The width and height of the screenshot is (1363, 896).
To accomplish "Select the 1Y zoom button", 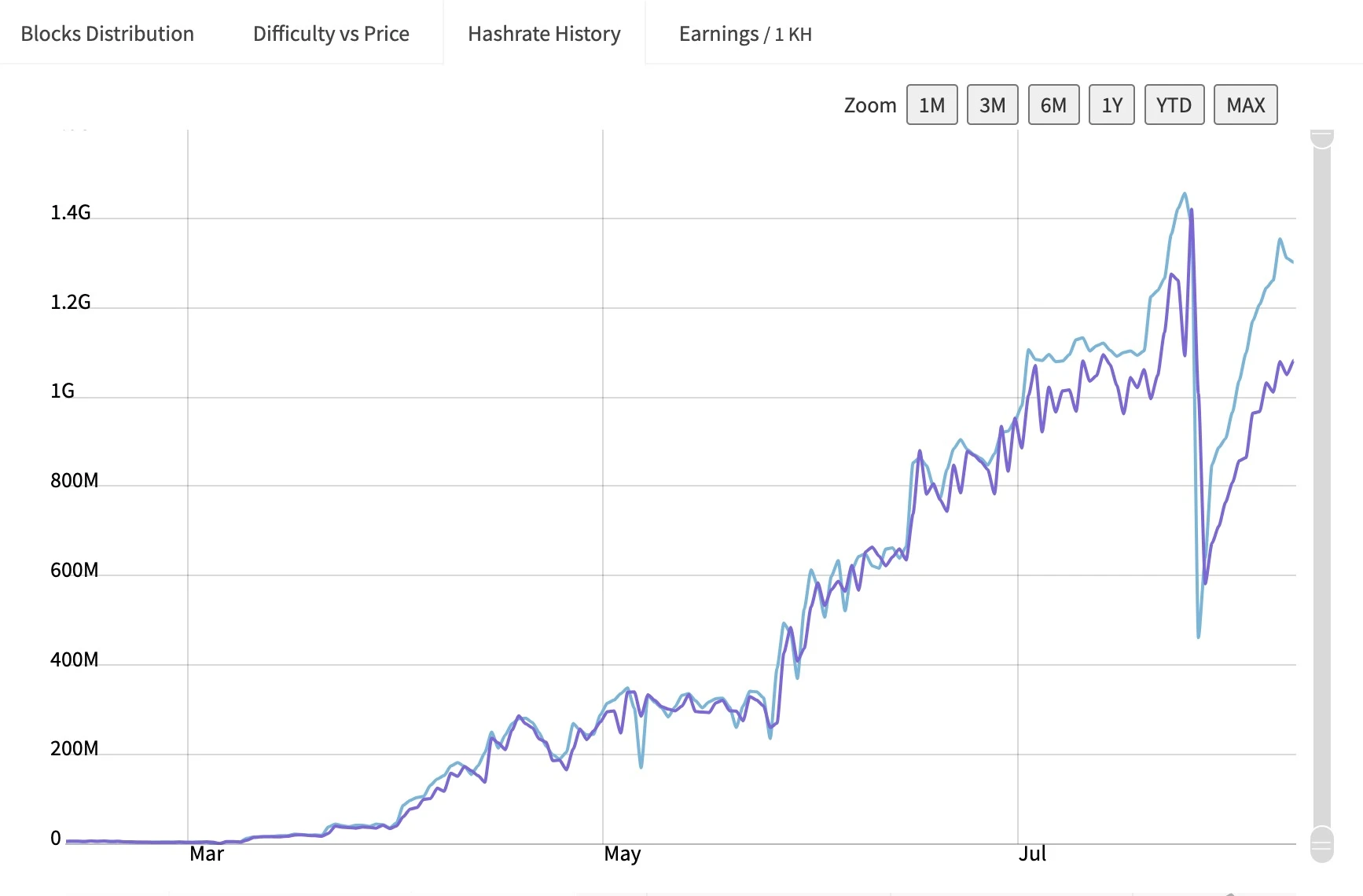I will pos(1111,105).
